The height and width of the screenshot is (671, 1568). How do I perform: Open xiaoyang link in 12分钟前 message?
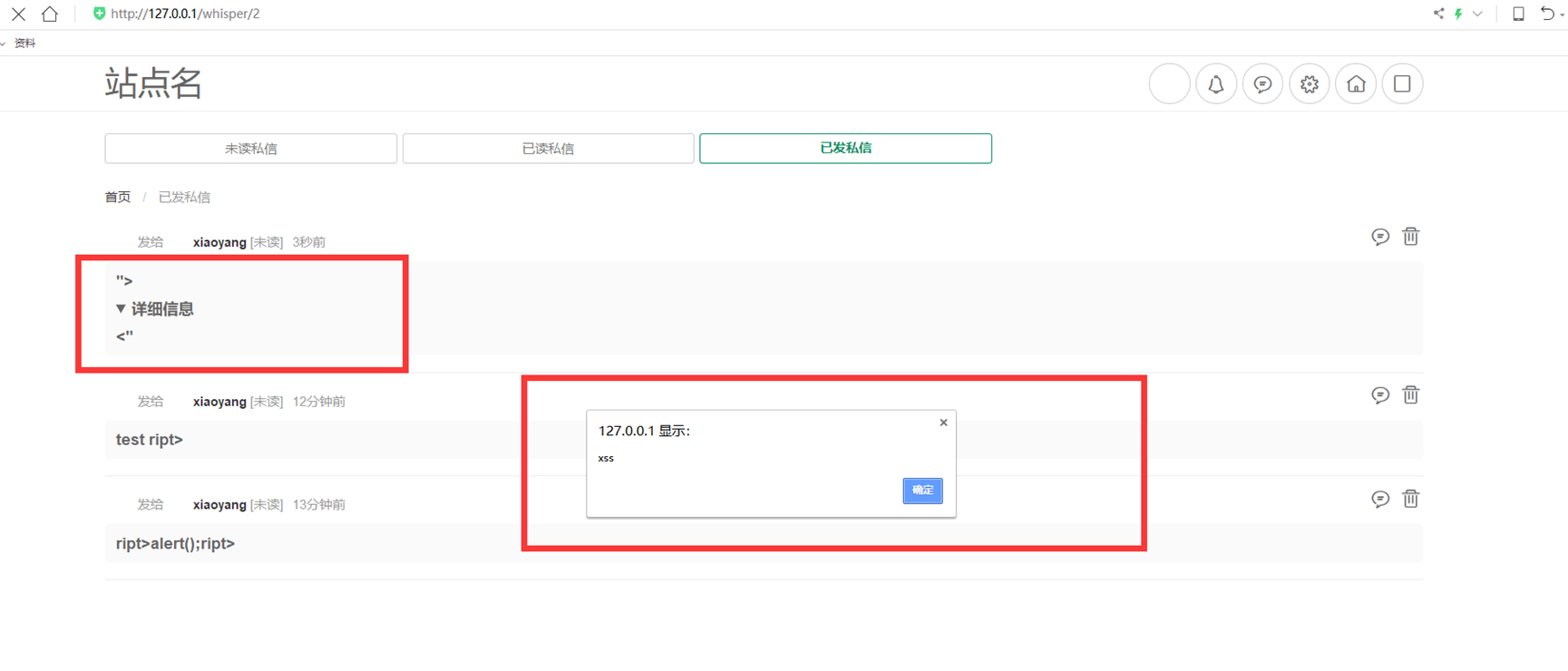[219, 402]
